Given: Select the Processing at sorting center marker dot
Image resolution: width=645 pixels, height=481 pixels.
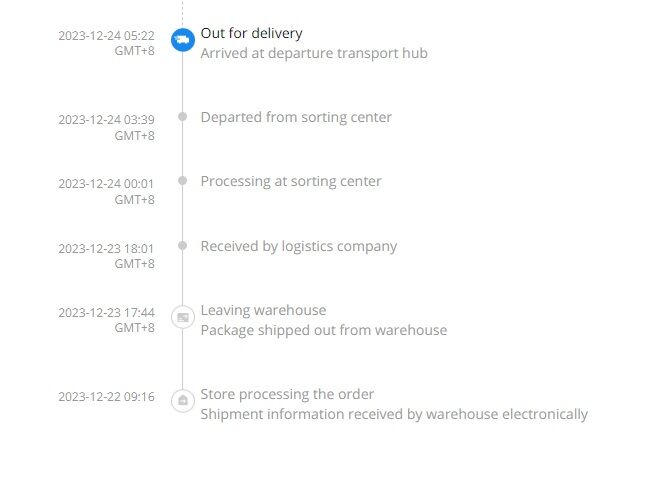Looking at the screenshot, I should click(183, 180).
